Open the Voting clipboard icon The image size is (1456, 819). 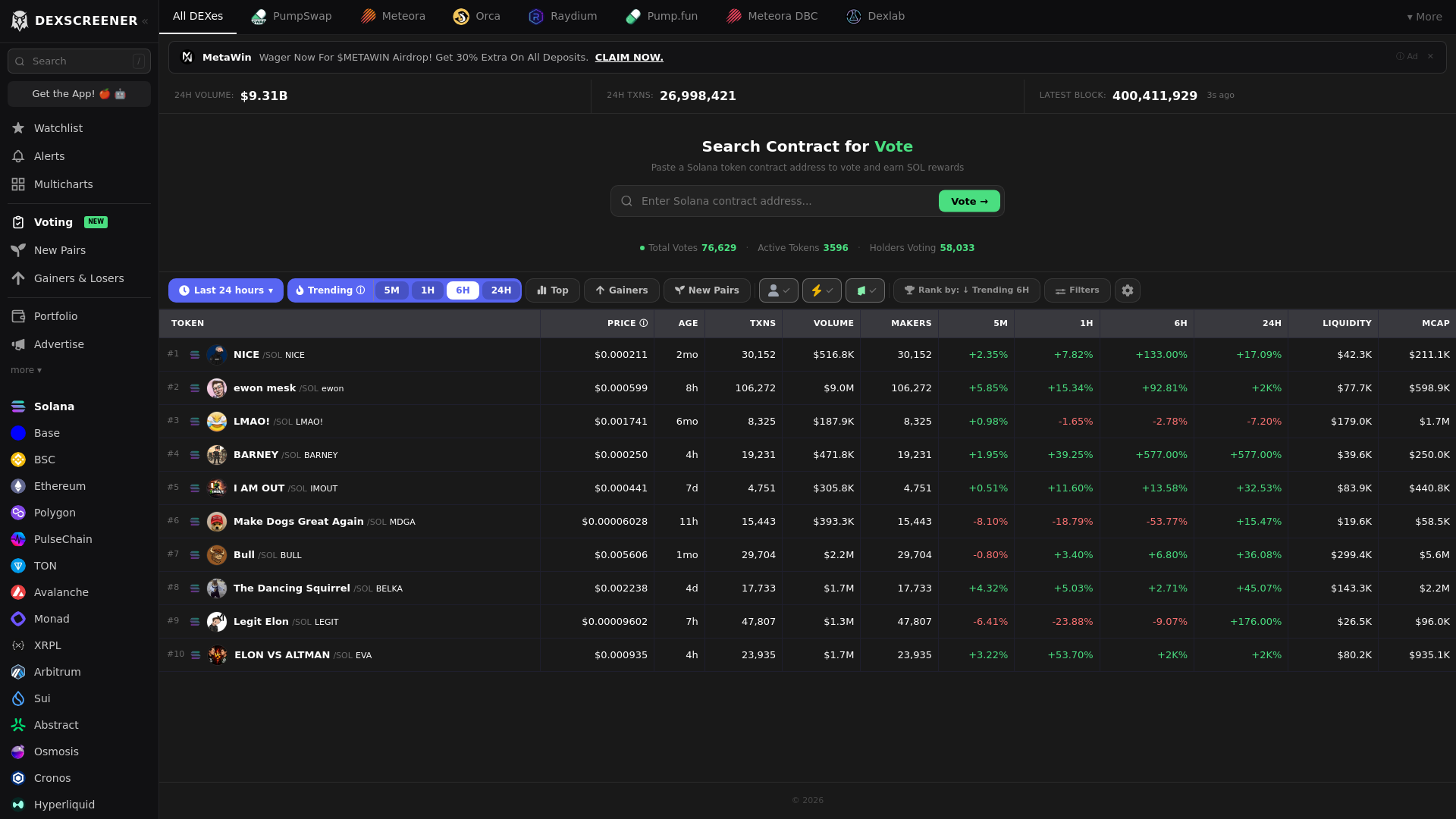point(18,222)
